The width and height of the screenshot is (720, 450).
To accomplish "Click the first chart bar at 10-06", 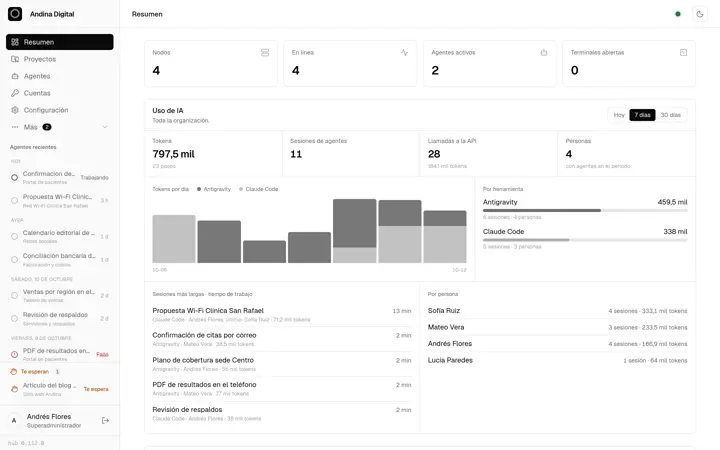I will pyautogui.click(x=174, y=239).
